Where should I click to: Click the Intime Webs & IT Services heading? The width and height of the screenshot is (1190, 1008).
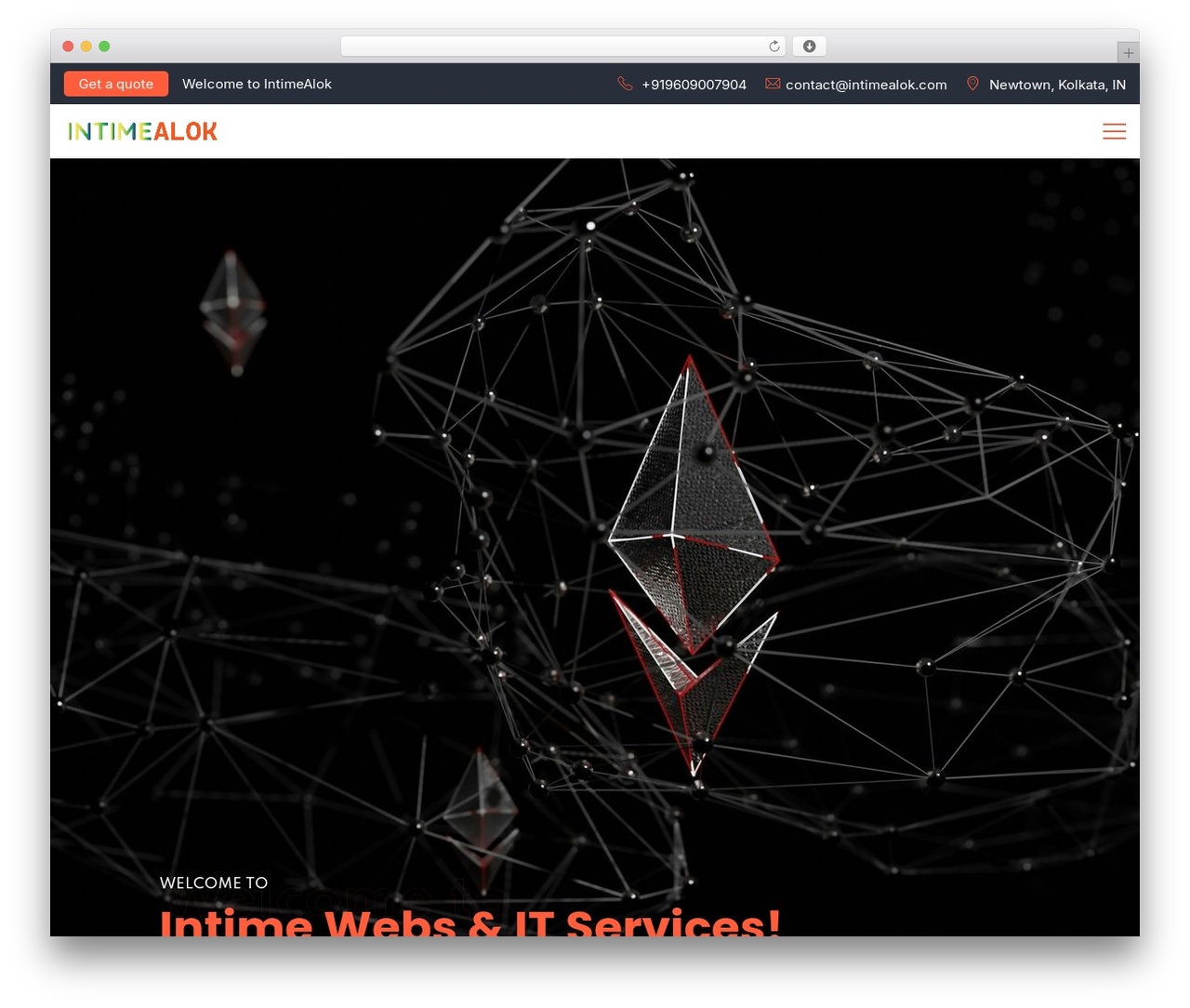(470, 922)
